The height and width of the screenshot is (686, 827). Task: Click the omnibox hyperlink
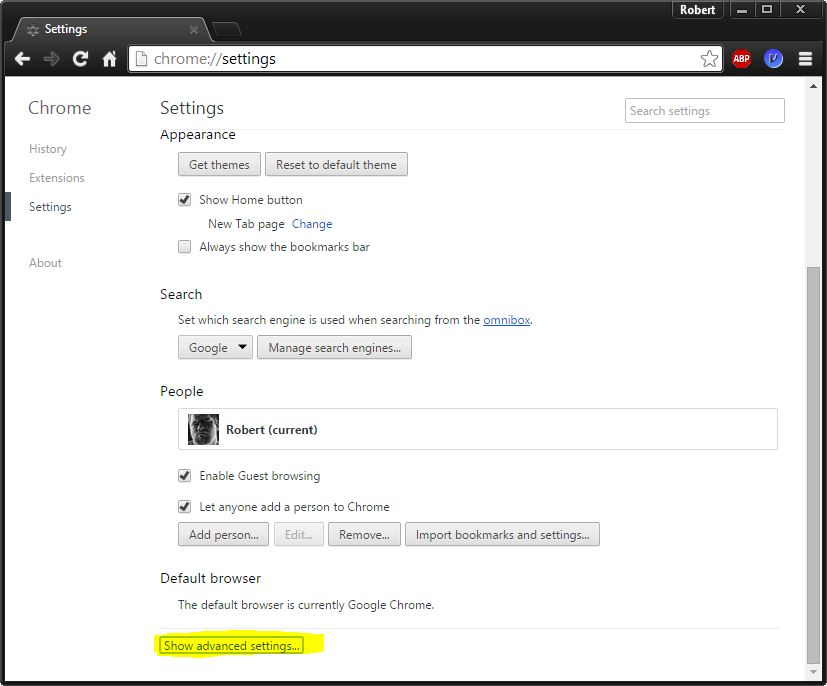[x=506, y=320]
